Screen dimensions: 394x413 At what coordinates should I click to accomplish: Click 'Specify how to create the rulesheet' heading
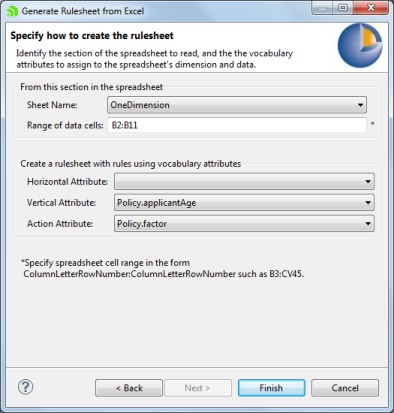92,36
